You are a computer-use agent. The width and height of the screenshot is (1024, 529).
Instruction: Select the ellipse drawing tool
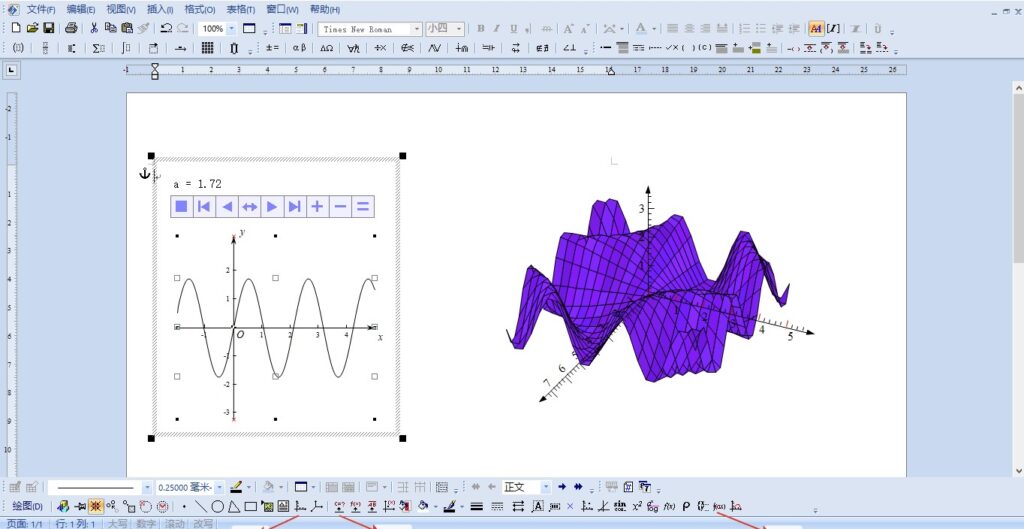pos(217,506)
